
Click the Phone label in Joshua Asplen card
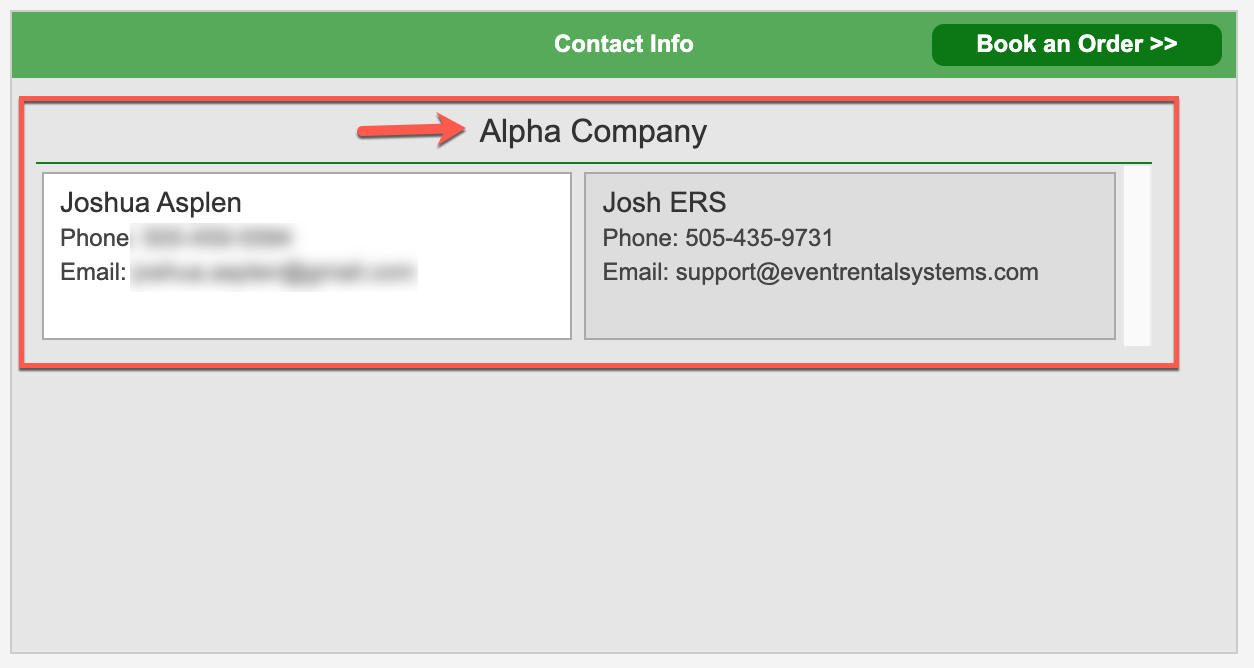point(95,238)
